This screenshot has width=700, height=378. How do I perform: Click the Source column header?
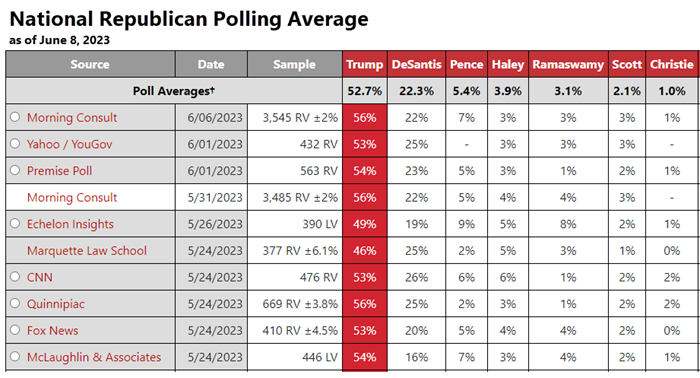click(x=90, y=64)
